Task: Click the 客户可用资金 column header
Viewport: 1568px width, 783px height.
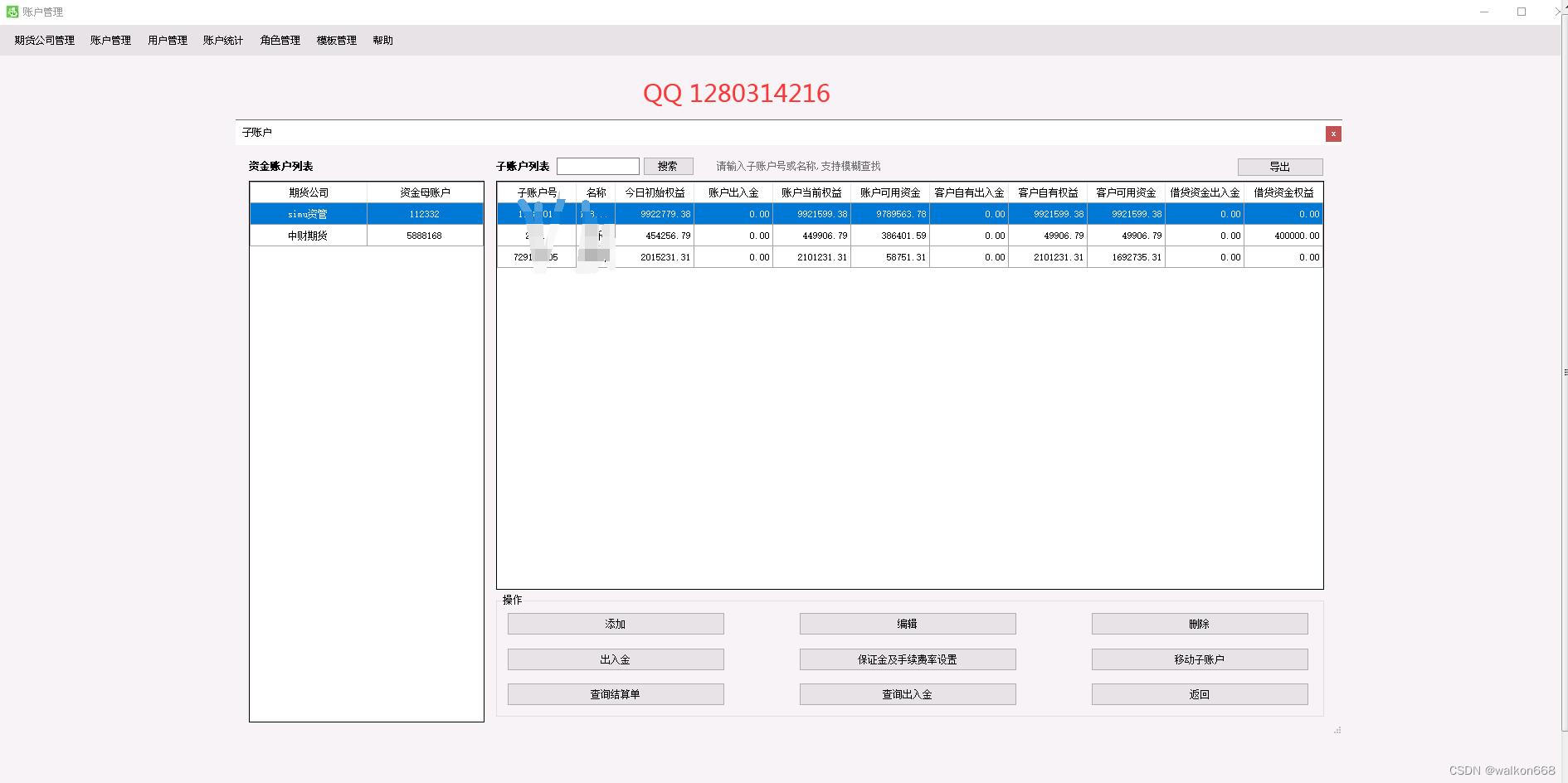Action: tap(1126, 192)
